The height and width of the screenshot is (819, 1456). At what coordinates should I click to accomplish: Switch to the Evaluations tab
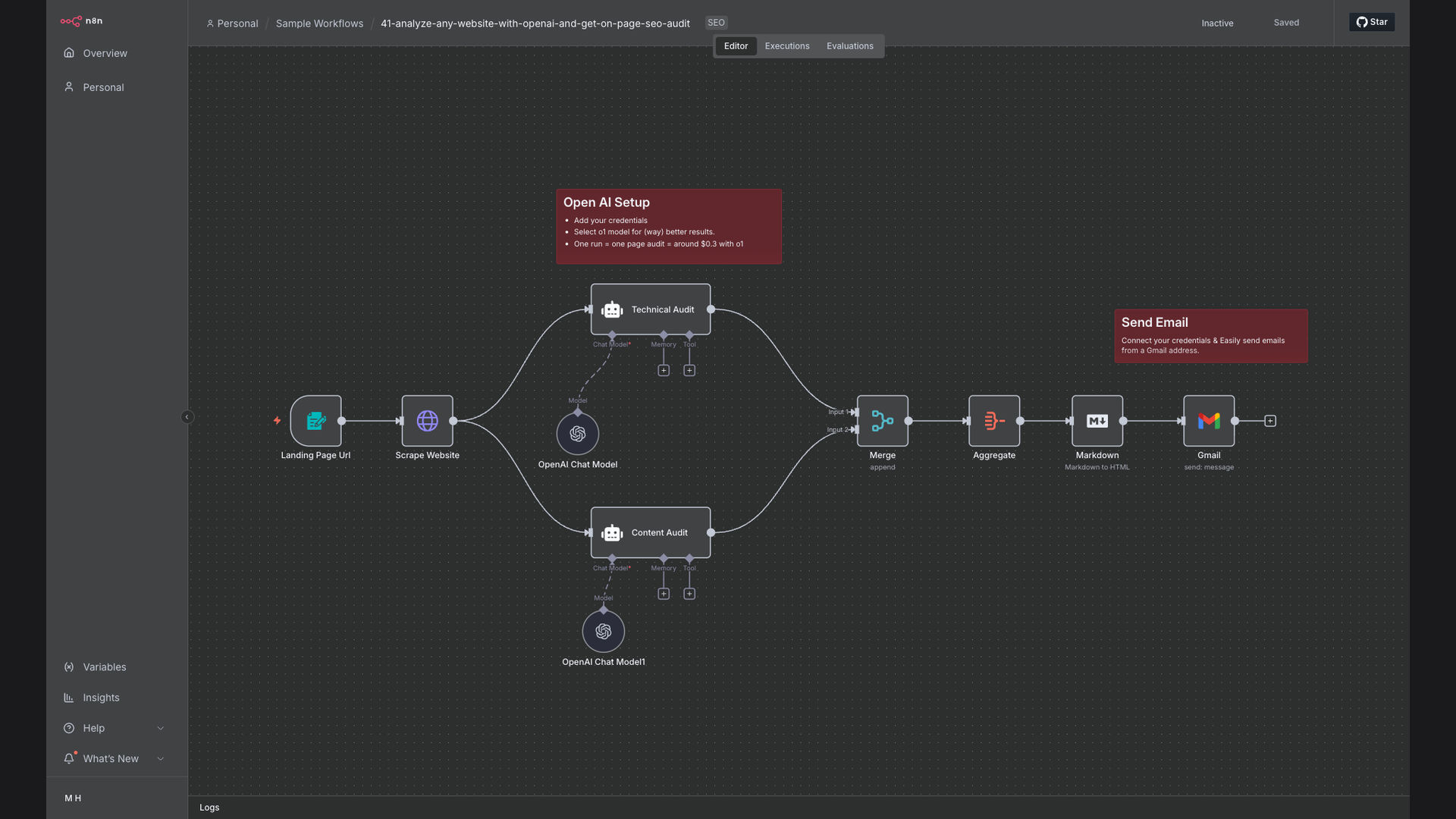click(x=850, y=46)
